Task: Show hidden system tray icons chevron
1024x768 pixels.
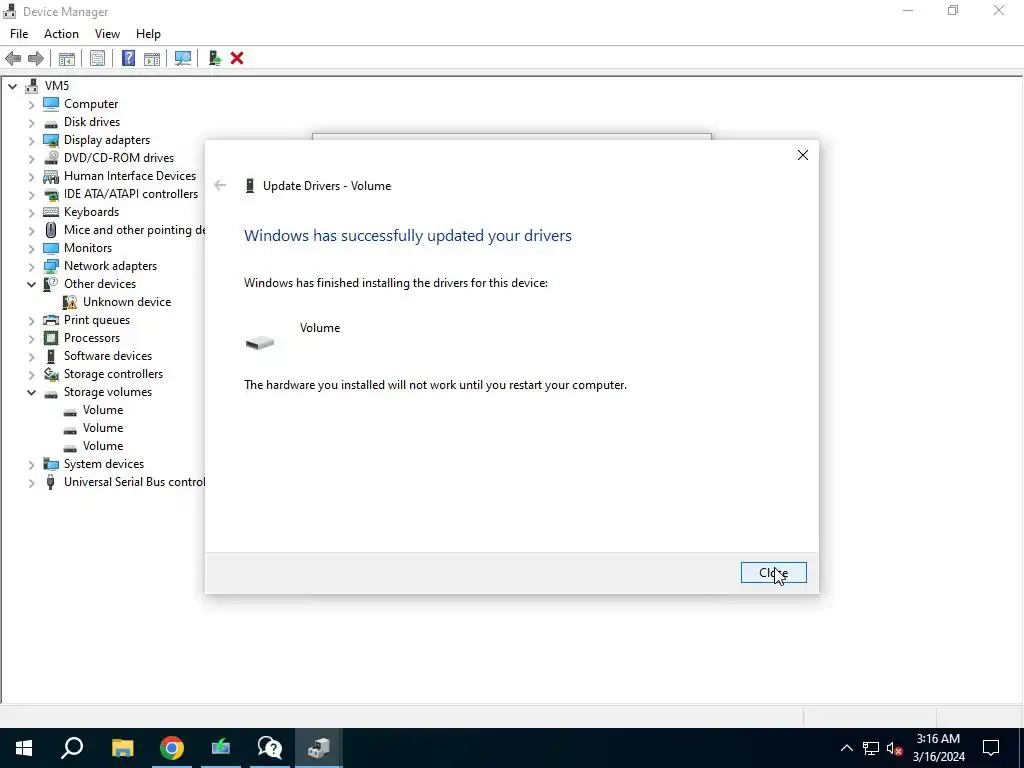Action: point(846,748)
